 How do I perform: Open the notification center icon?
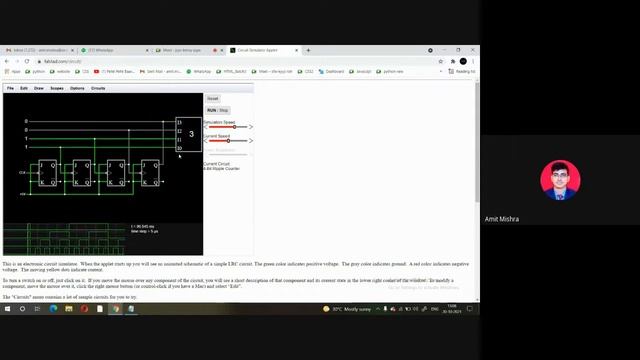point(470,309)
